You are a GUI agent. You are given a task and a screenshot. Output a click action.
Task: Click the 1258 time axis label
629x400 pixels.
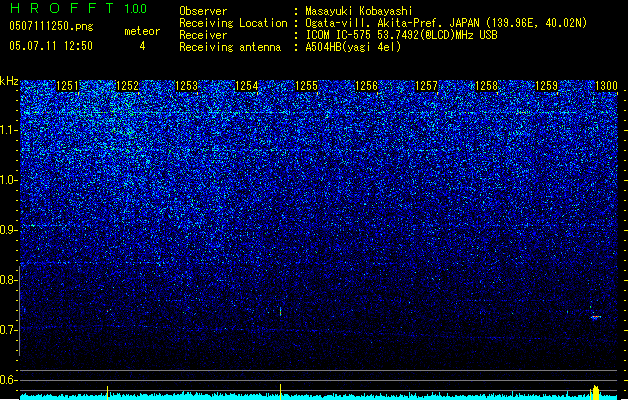click(486, 86)
